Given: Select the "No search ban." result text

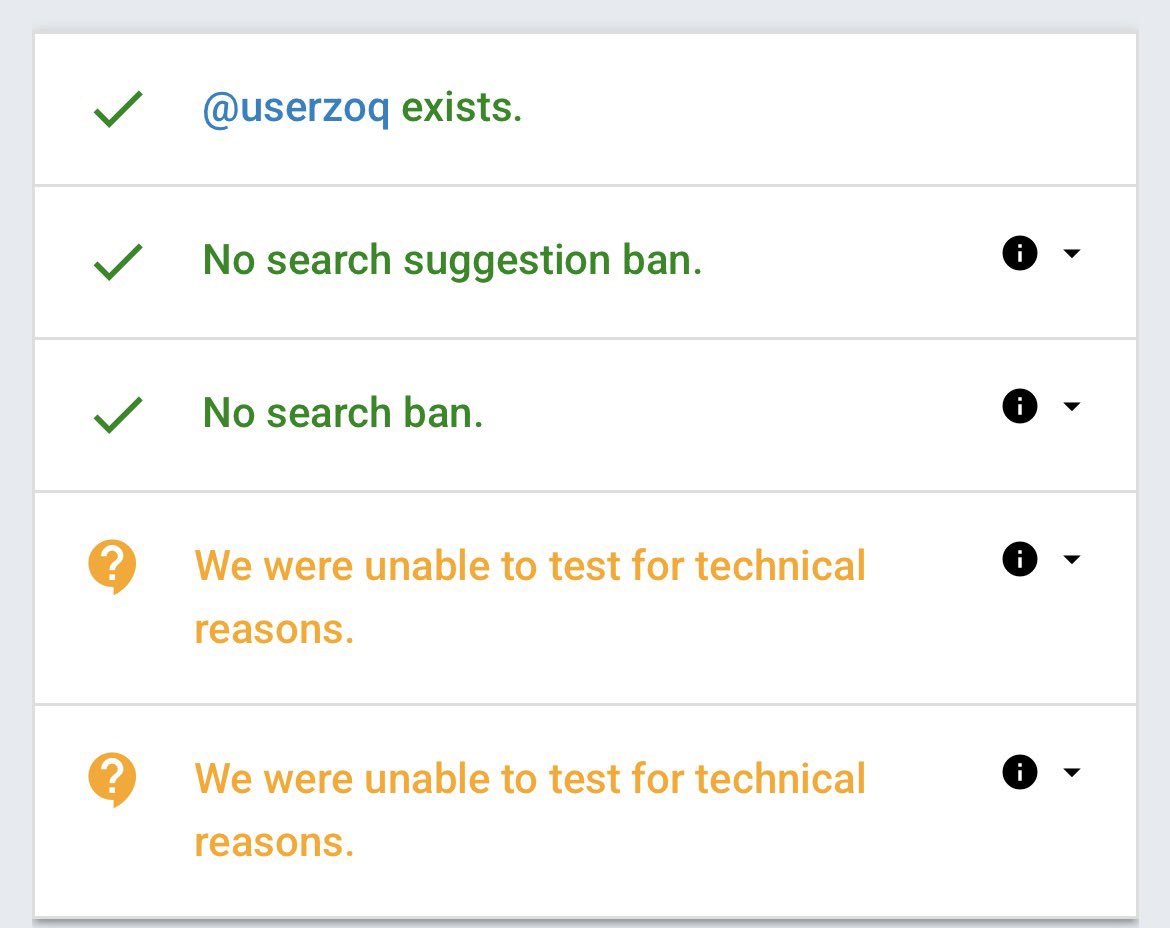Looking at the screenshot, I should click(x=342, y=413).
